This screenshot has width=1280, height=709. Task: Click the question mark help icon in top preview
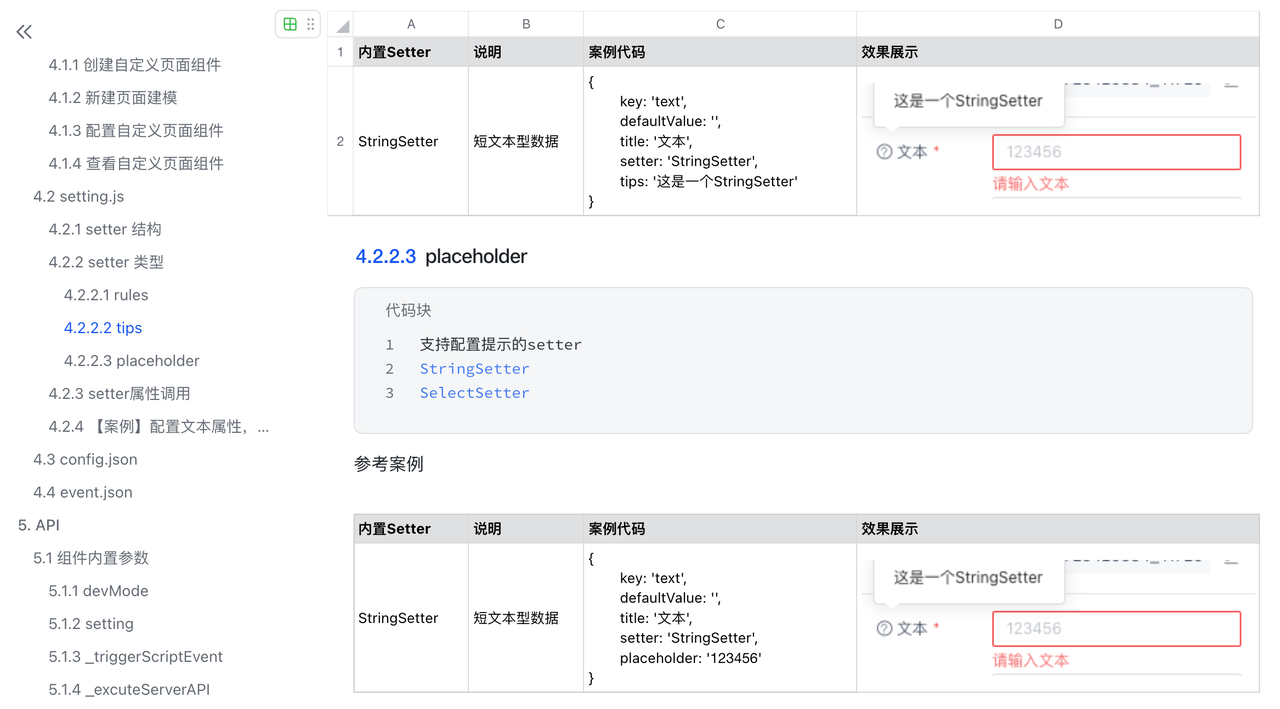pos(884,152)
